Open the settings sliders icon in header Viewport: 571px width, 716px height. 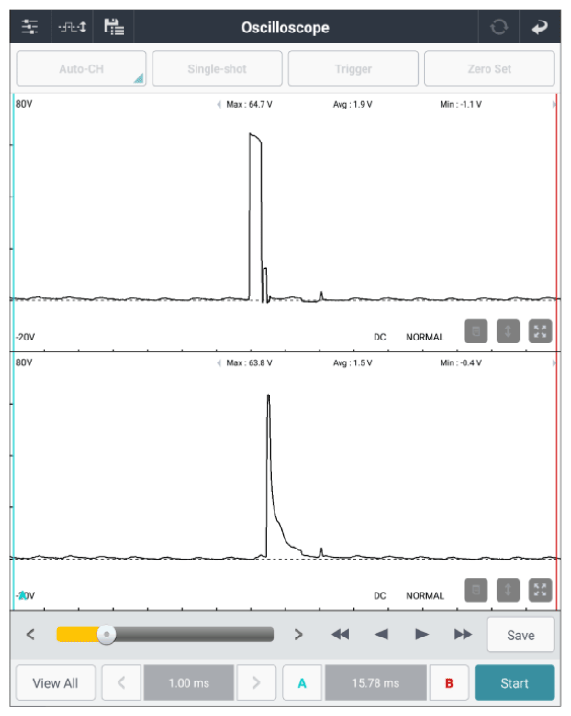(30, 27)
